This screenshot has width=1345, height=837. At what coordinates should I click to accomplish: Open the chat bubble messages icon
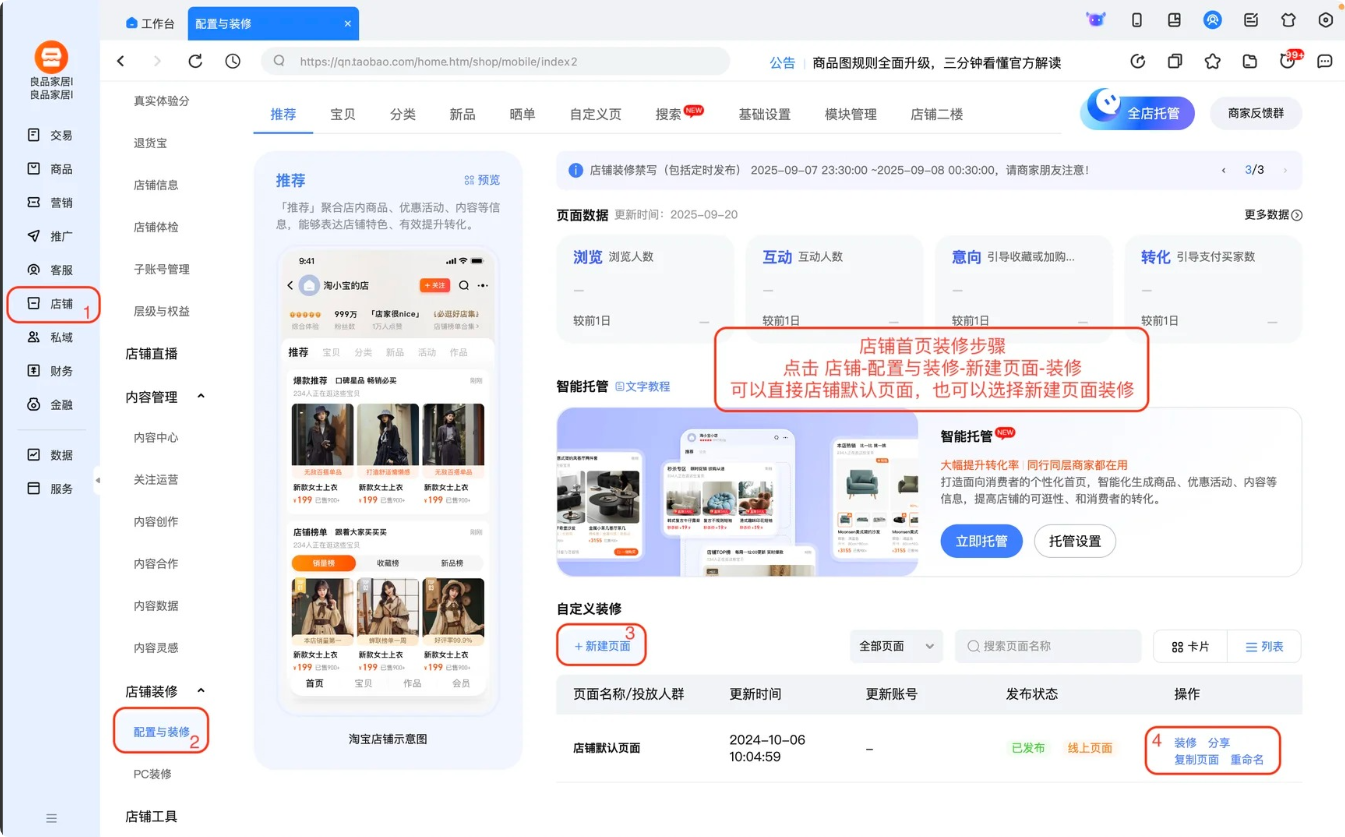[x=1325, y=61]
